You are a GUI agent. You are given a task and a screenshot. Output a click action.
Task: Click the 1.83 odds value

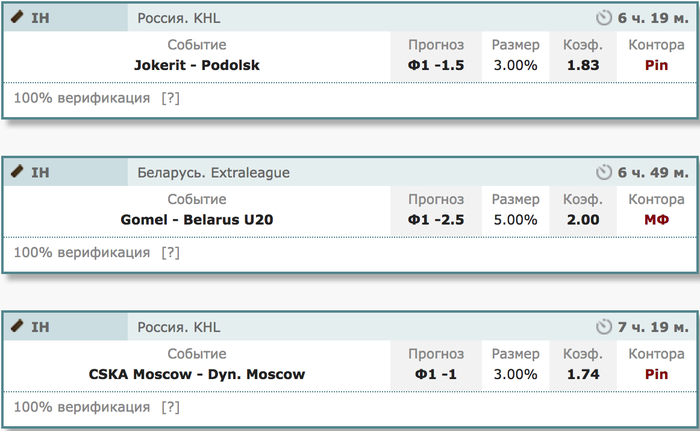[583, 65]
